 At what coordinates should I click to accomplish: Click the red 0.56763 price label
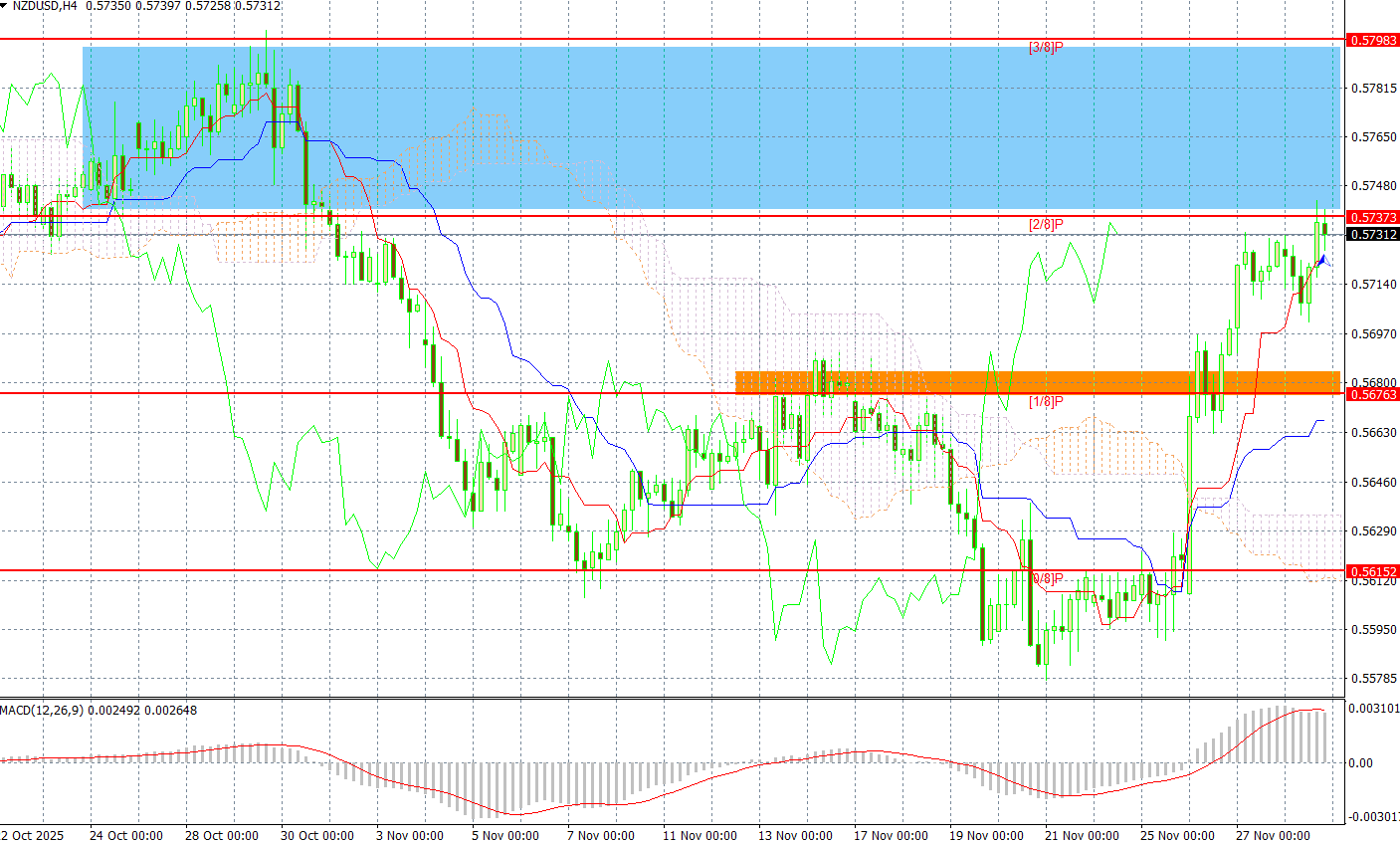[x=1373, y=395]
